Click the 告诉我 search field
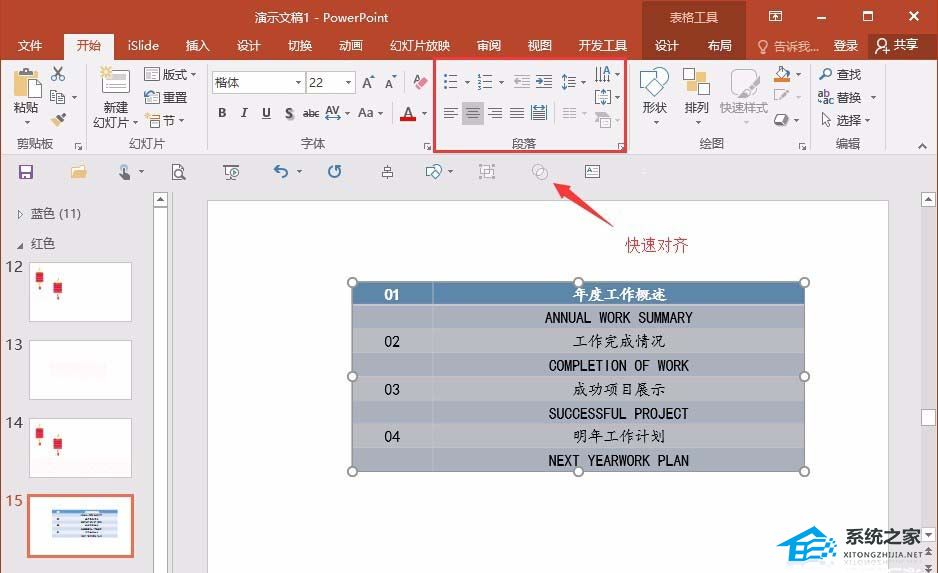Image resolution: width=938 pixels, height=573 pixels. point(788,45)
